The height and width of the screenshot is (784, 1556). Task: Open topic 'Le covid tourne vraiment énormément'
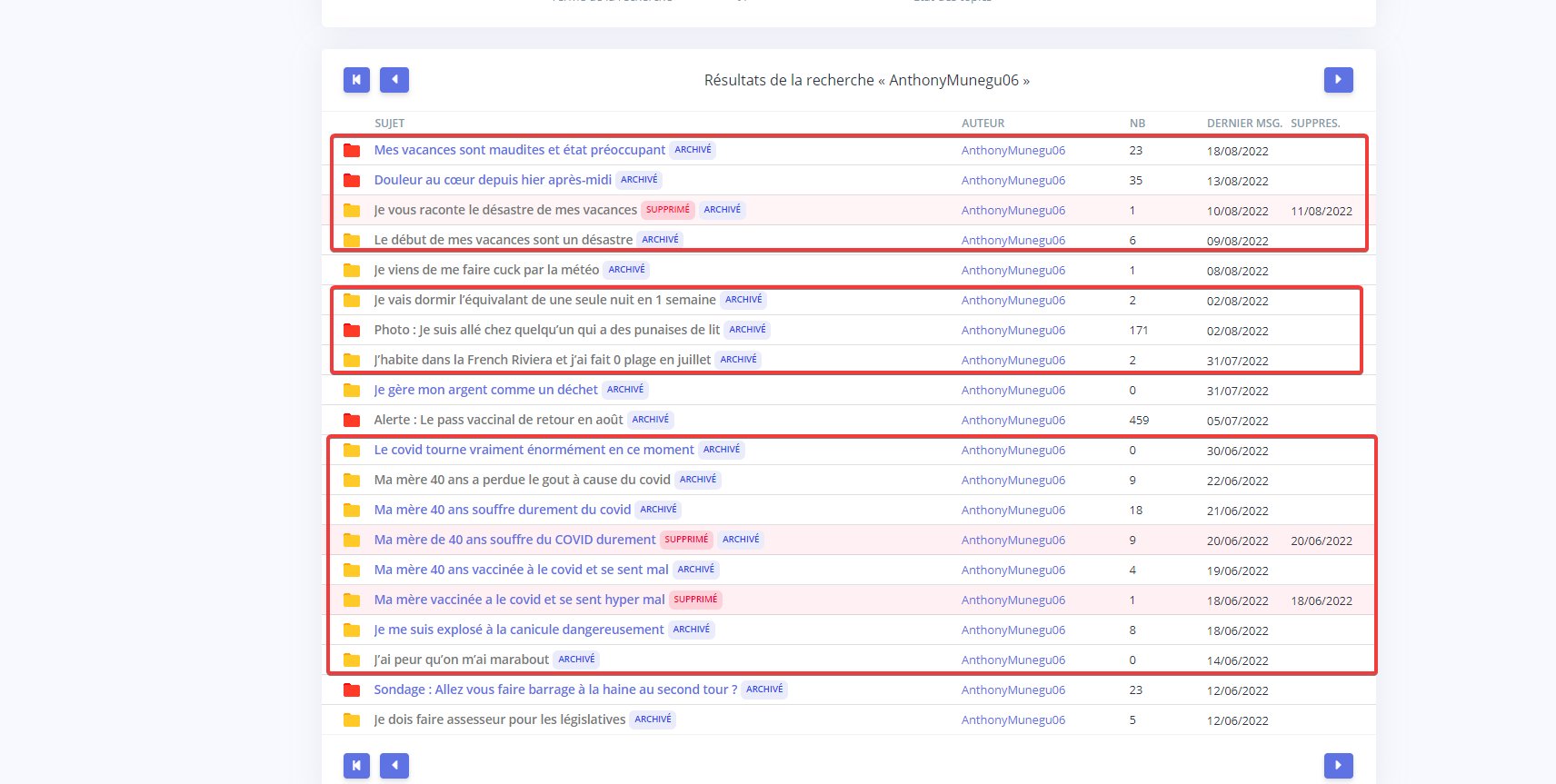pos(534,450)
